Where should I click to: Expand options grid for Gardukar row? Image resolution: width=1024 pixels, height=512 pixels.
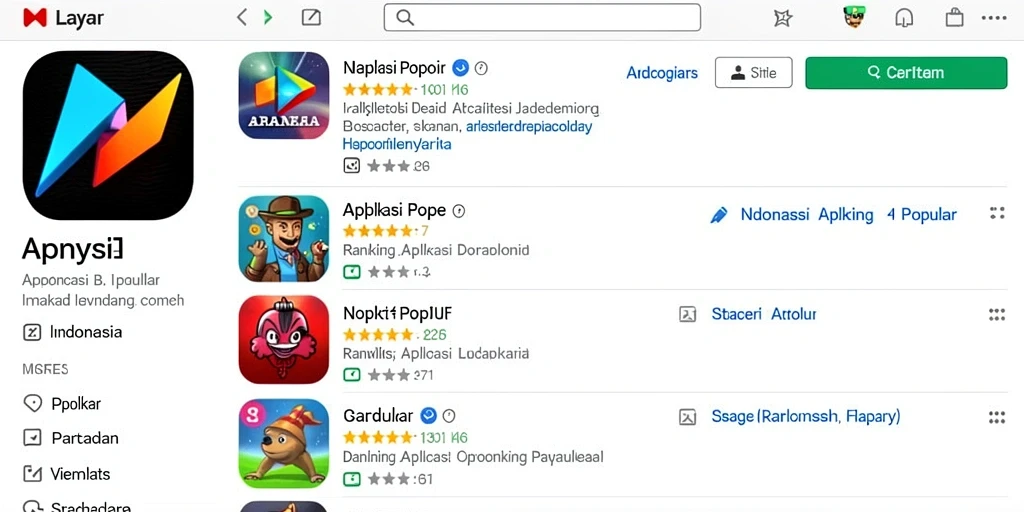tap(997, 417)
